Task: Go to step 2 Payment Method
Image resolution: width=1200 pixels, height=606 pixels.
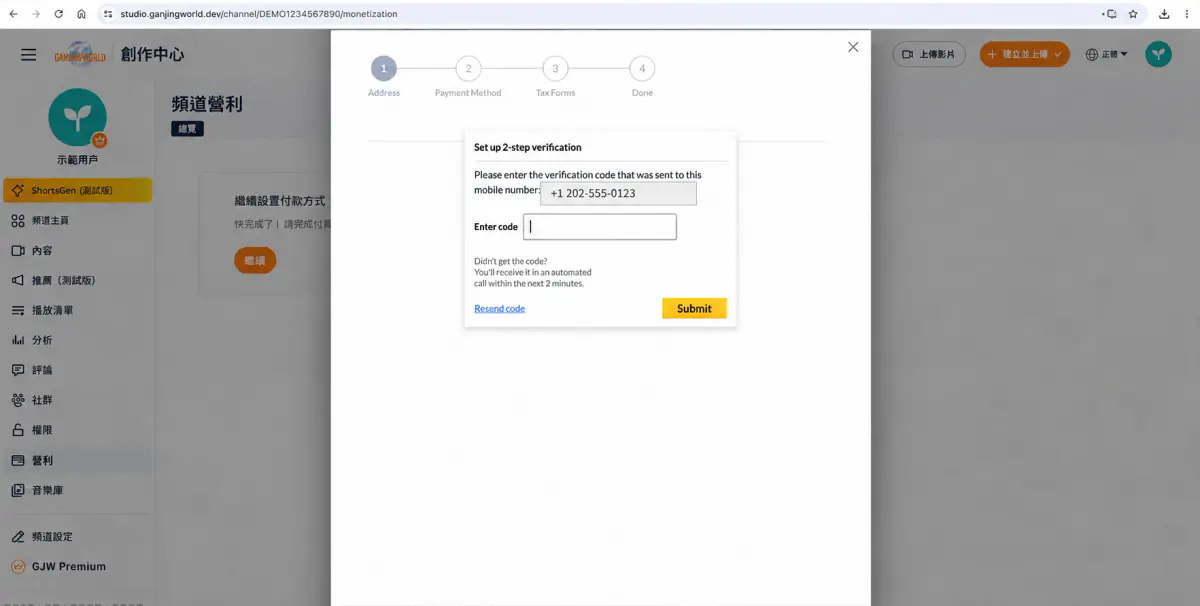Action: coord(468,77)
